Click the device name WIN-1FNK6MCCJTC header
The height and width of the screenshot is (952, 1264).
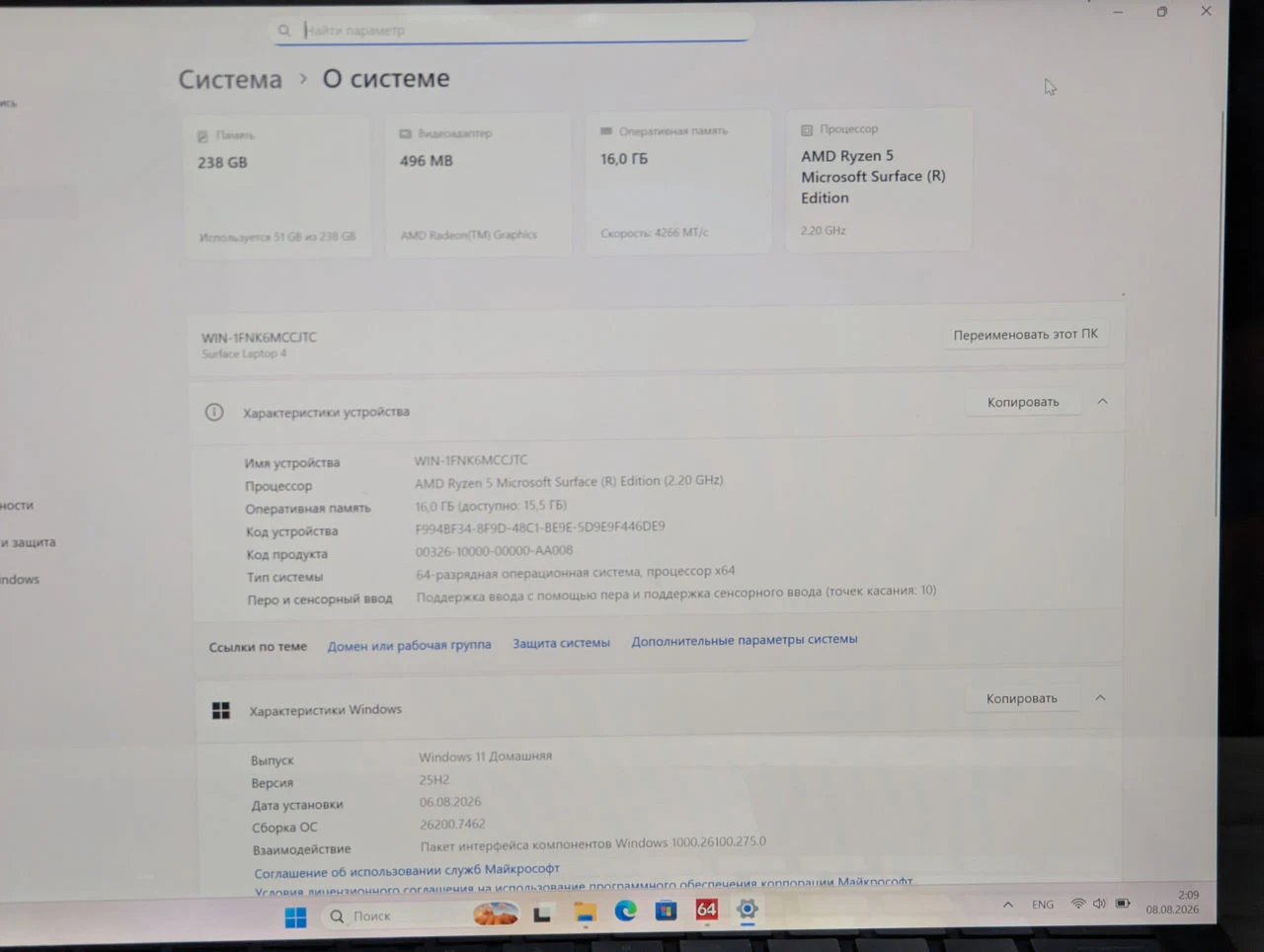(x=259, y=337)
